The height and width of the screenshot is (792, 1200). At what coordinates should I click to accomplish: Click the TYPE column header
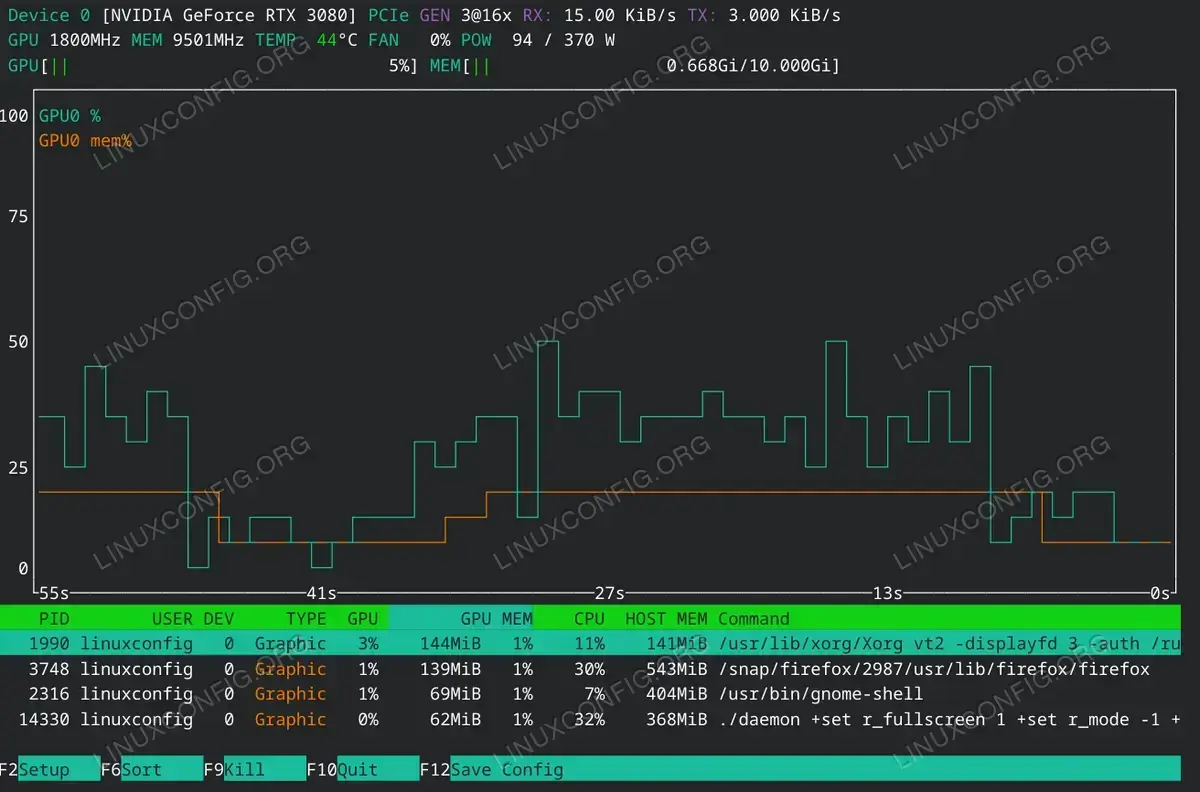point(306,618)
